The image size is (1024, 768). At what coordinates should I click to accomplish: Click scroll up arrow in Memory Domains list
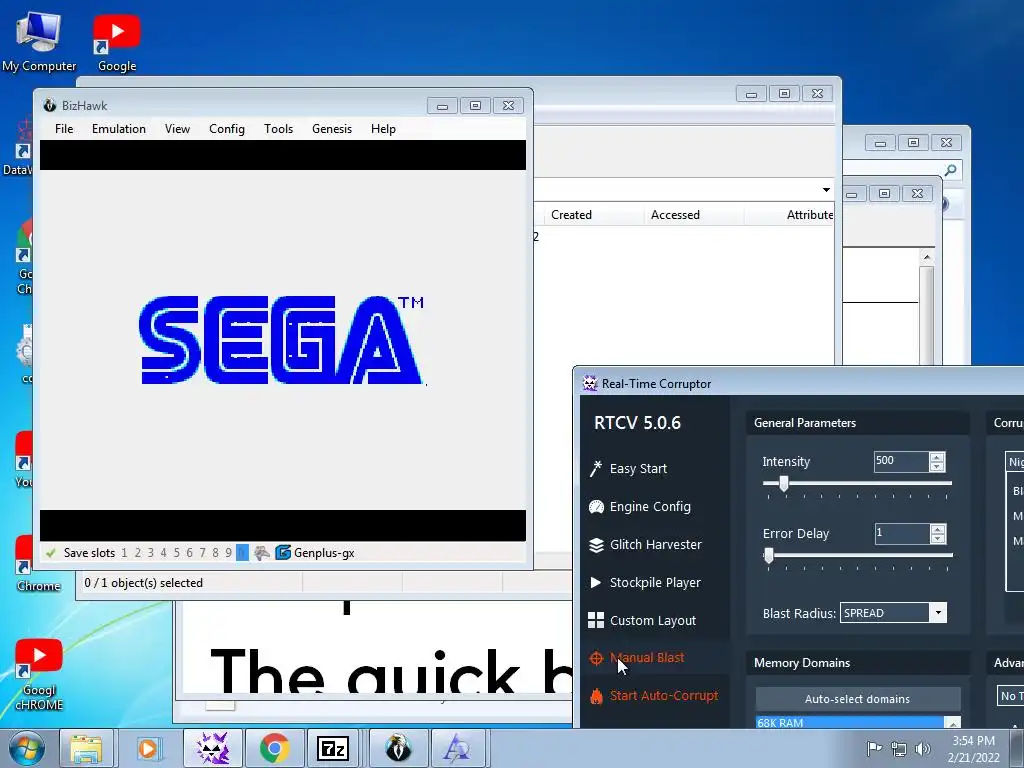(952, 723)
